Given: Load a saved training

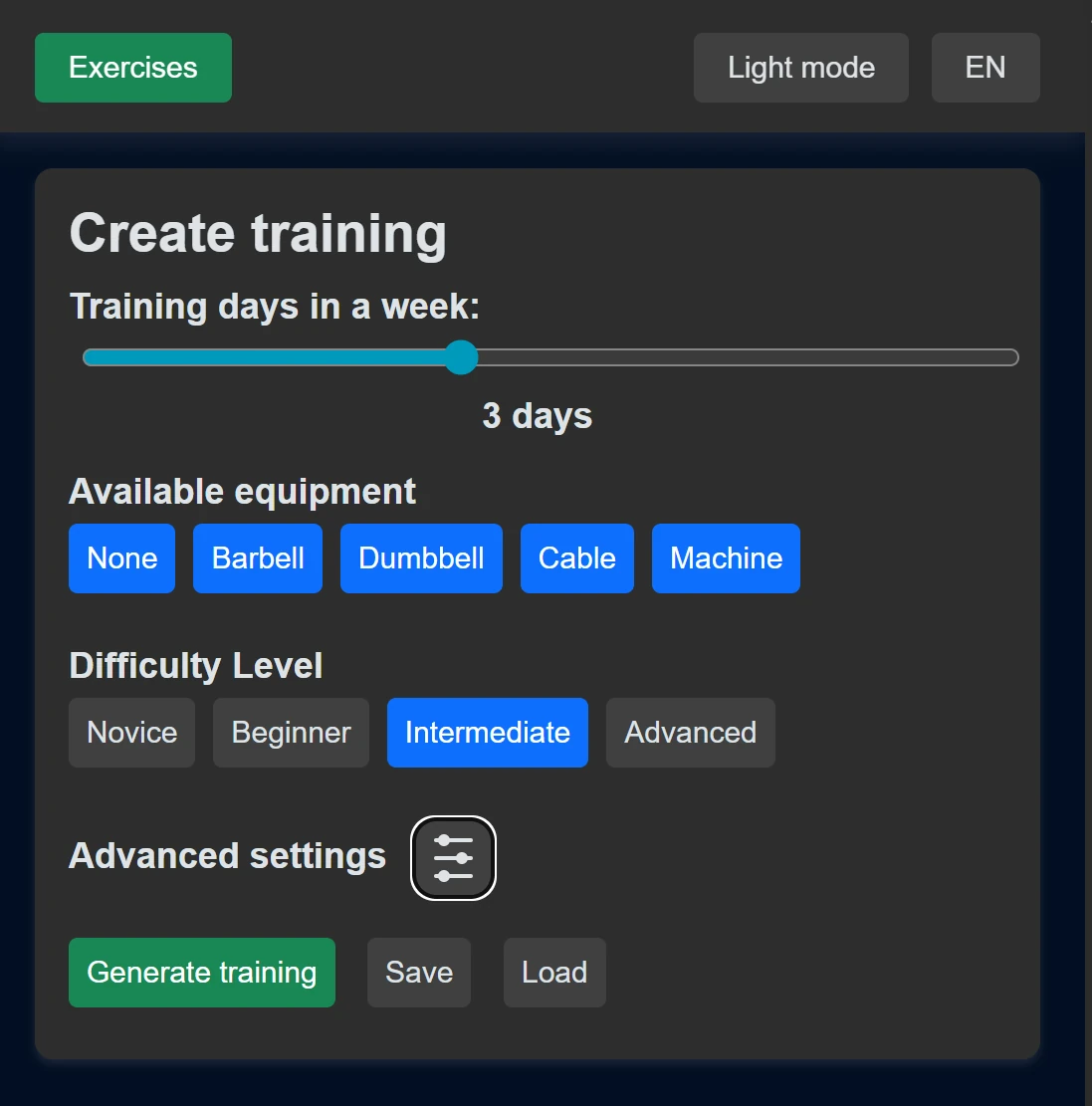Looking at the screenshot, I should (x=554, y=973).
